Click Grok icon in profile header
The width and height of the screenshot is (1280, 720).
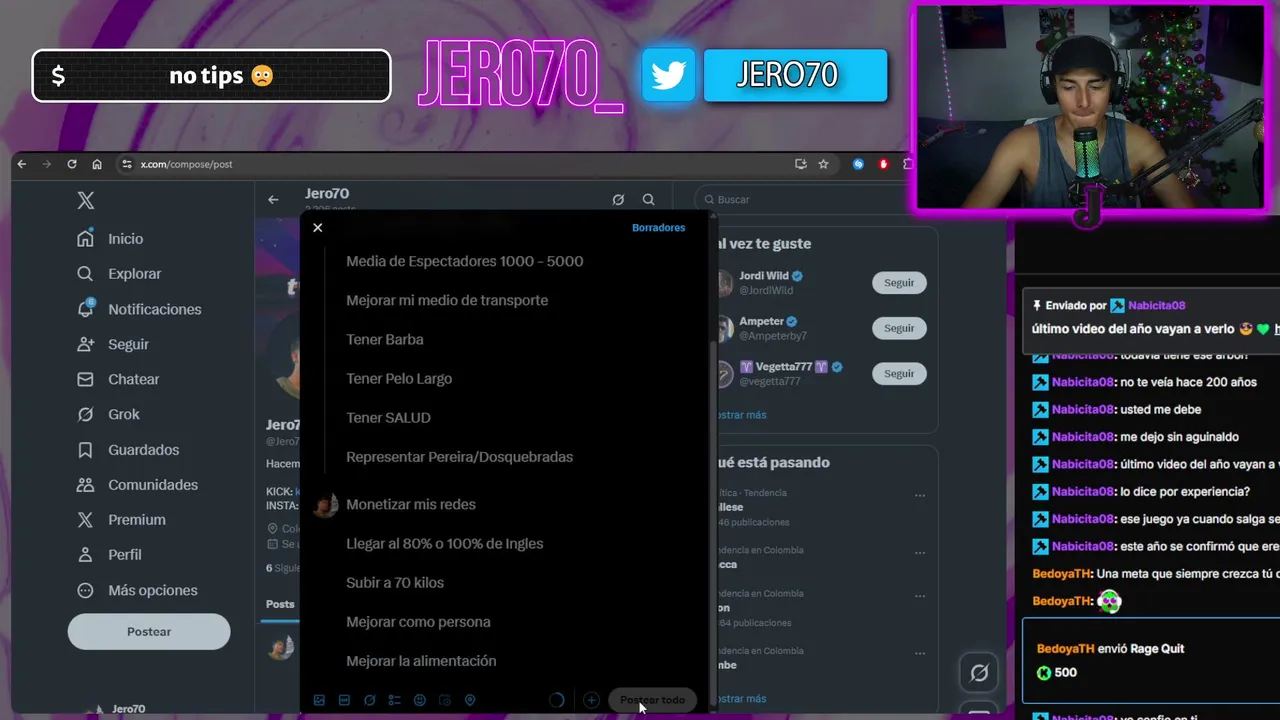point(618,200)
